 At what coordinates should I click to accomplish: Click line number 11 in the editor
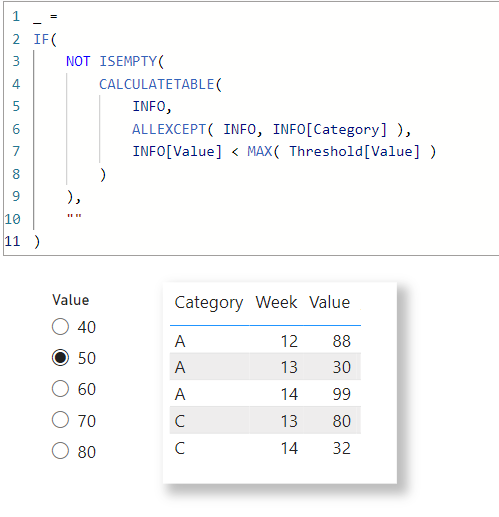pyautogui.click(x=12, y=241)
